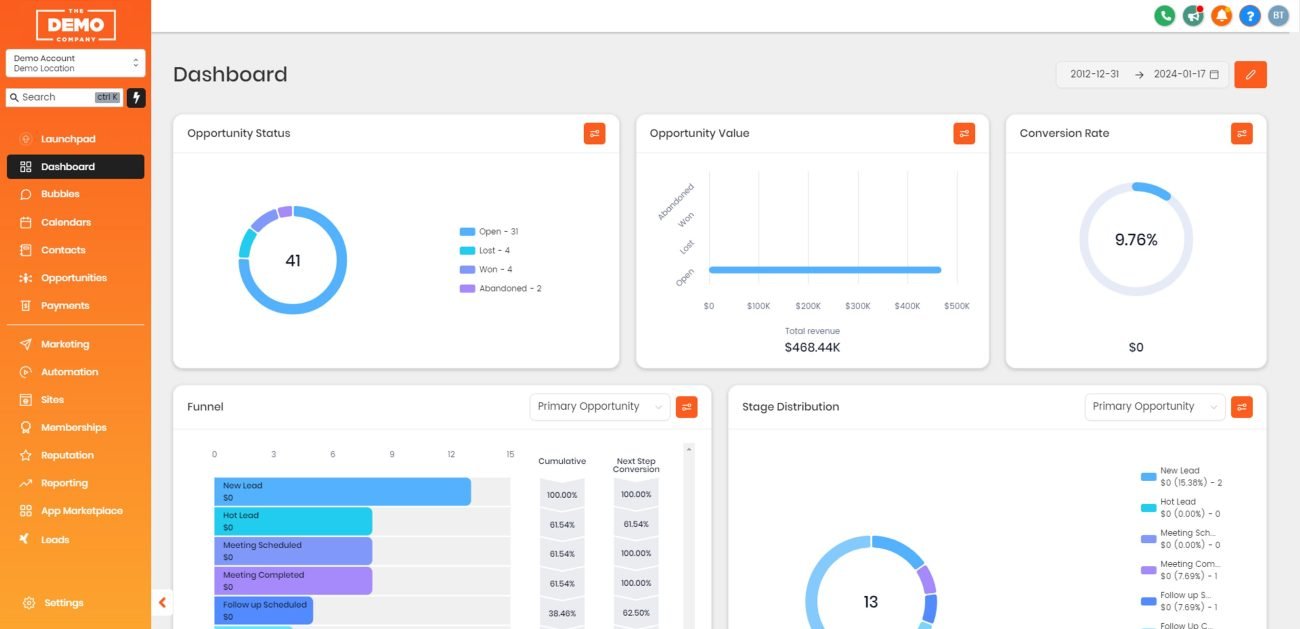
Task: Click the $468.44K total revenue value
Action: point(812,348)
